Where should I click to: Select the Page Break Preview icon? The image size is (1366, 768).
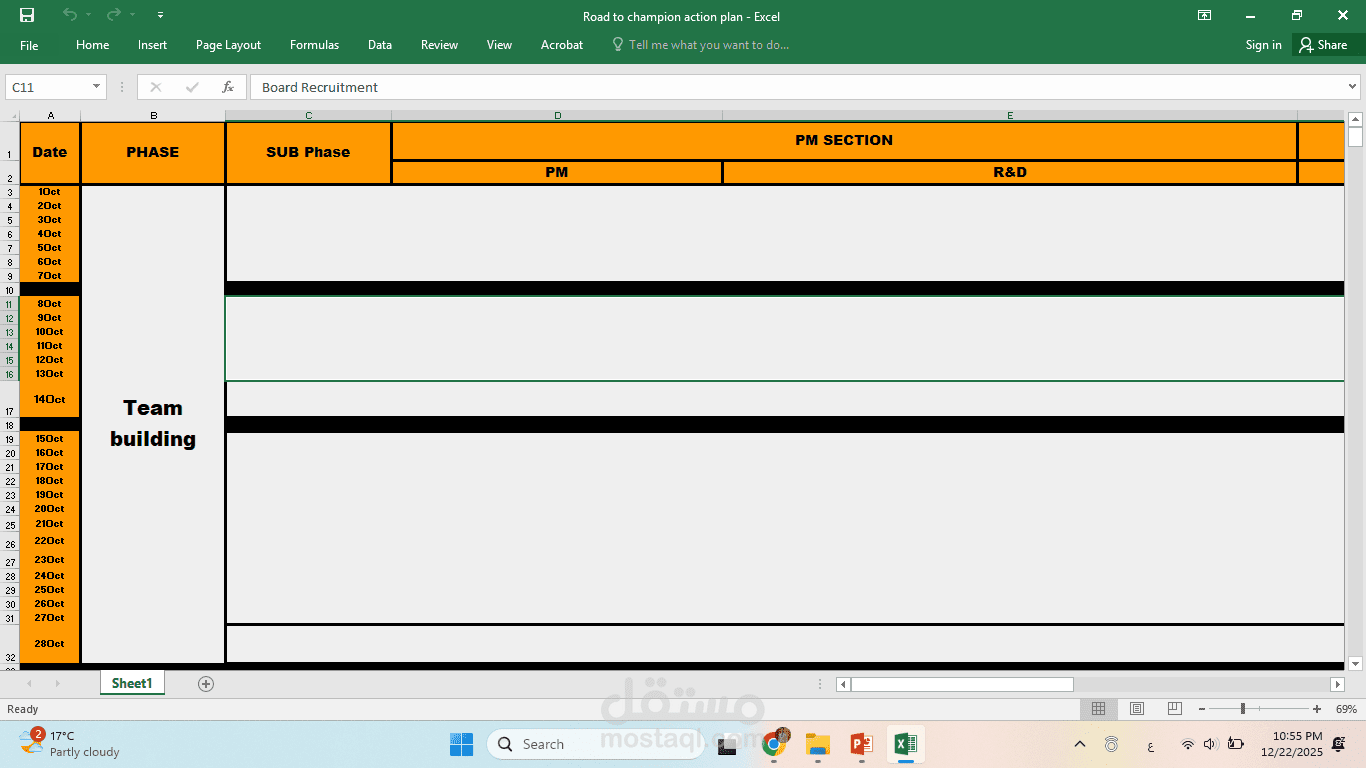coord(1173,708)
